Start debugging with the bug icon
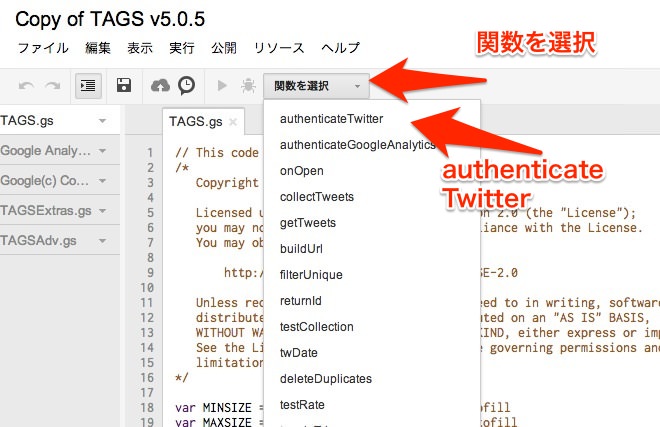This screenshot has height=427, width=660. tap(248, 85)
